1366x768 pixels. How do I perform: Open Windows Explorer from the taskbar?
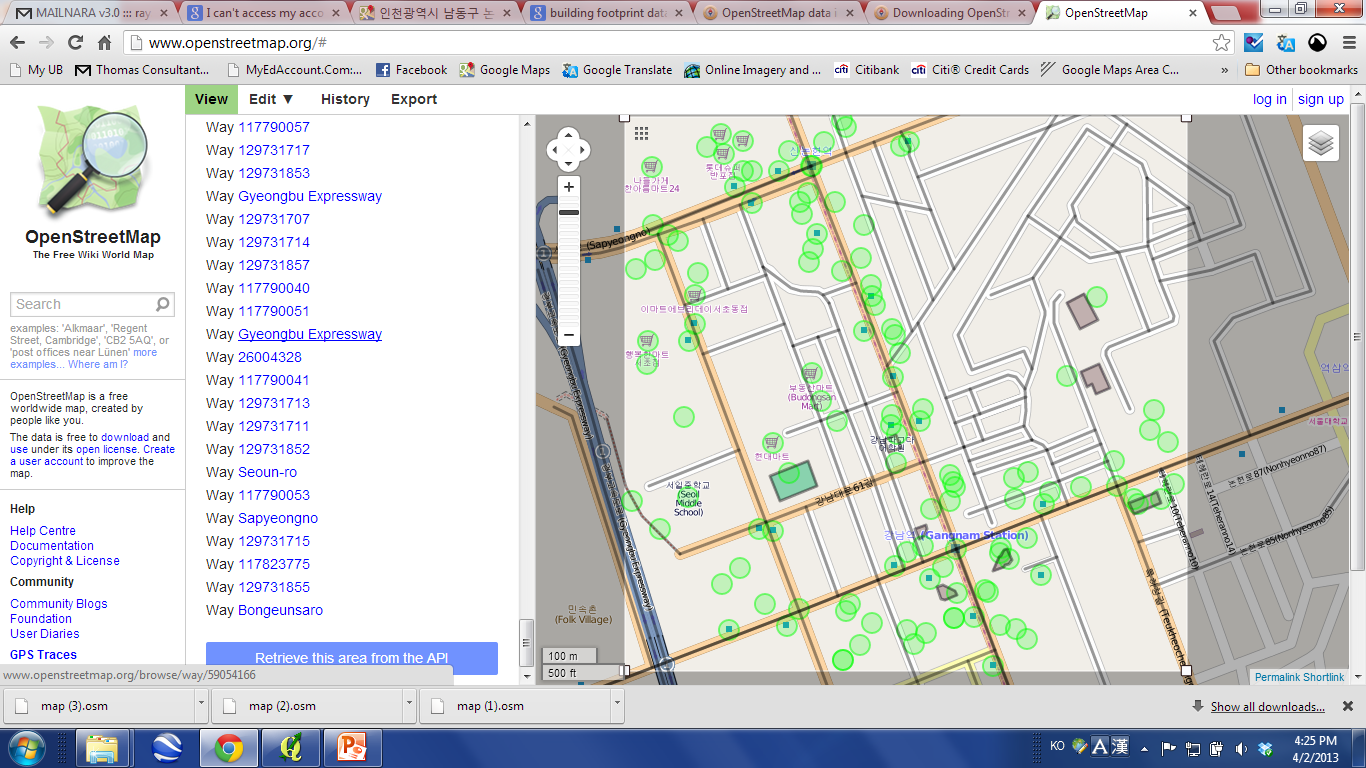[x=102, y=748]
